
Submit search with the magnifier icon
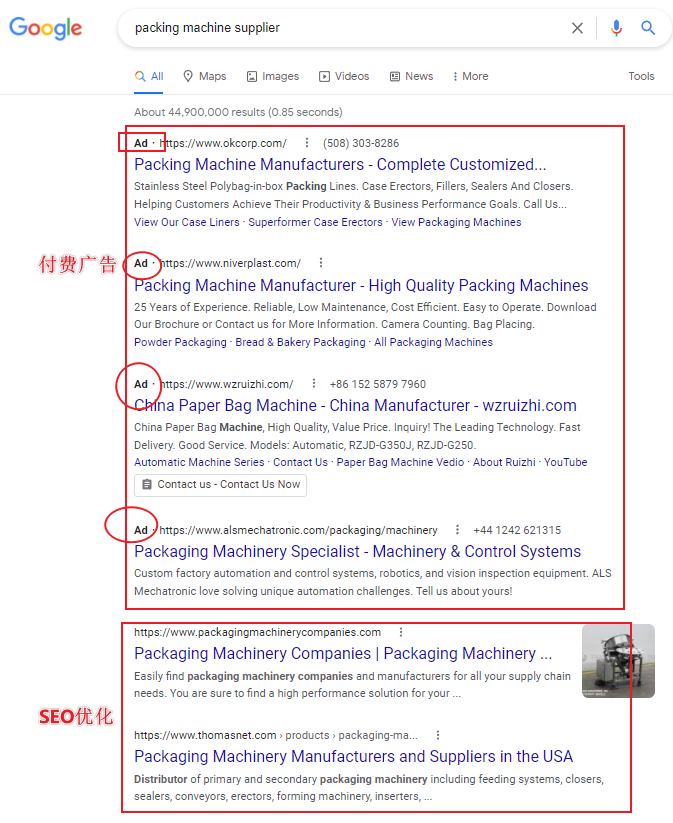(x=648, y=28)
